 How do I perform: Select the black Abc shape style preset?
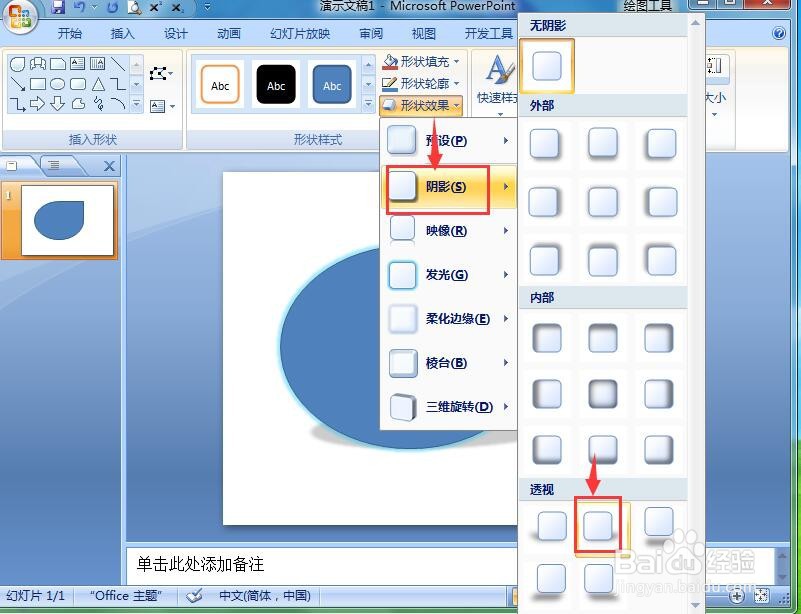pos(276,85)
